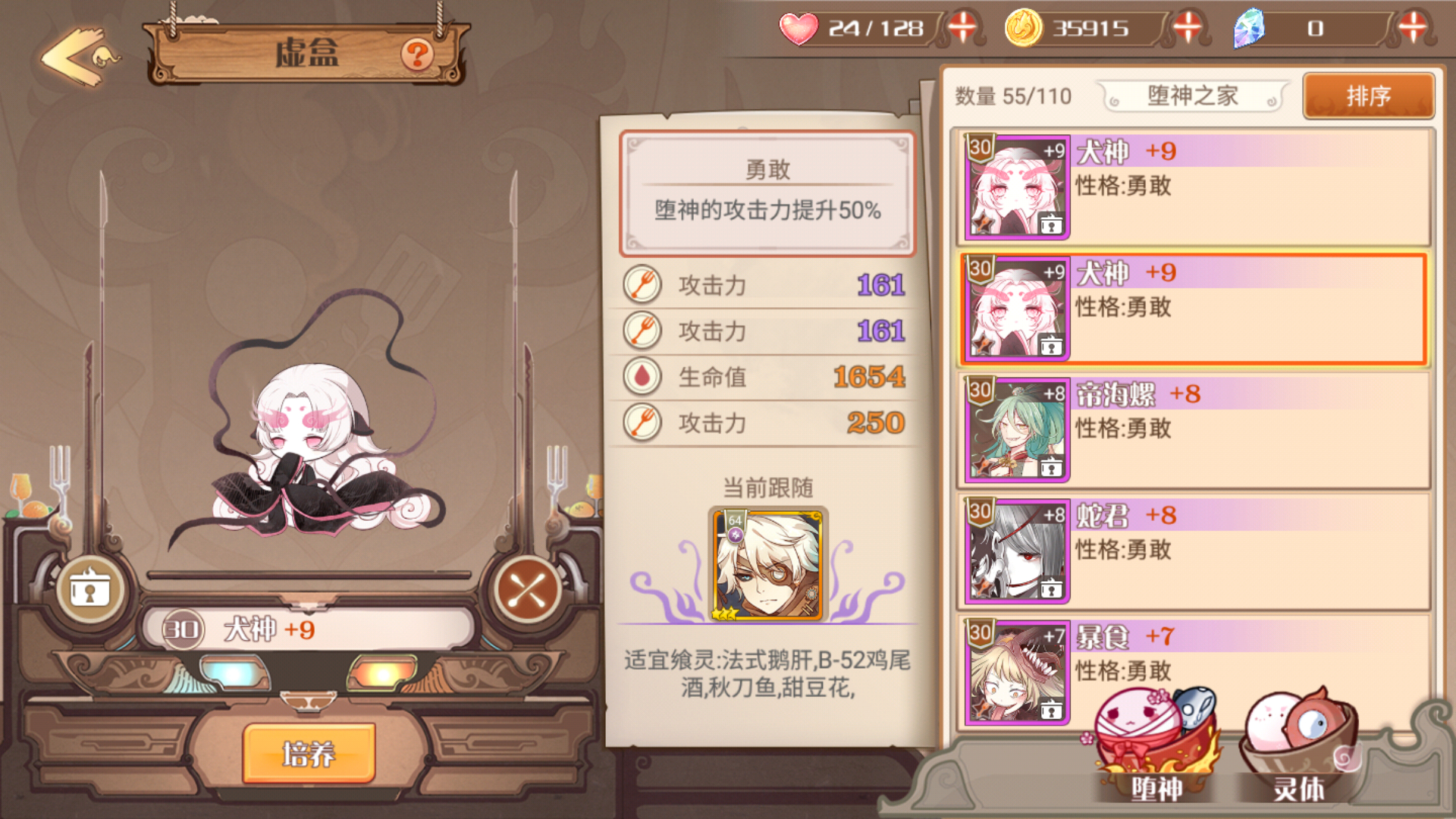Viewport: 1456px width, 819px height.
Task: Open the 排序 sort menu
Action: pos(1369,96)
